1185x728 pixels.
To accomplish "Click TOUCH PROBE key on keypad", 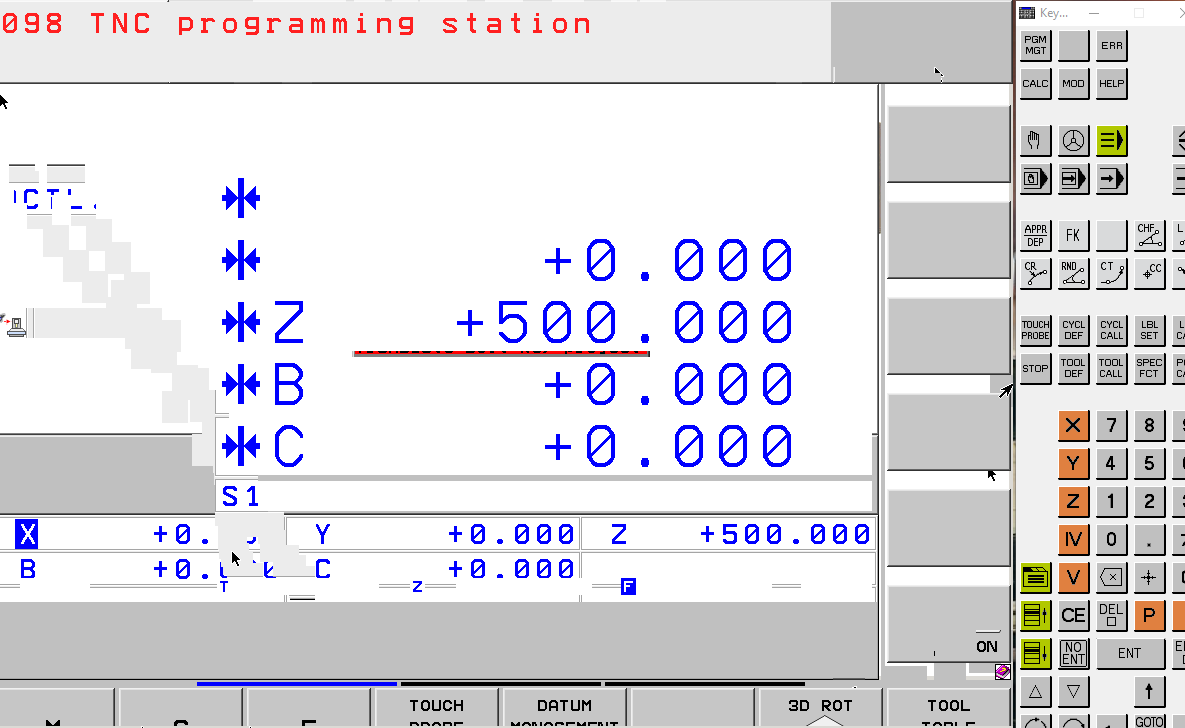I will [x=1035, y=330].
